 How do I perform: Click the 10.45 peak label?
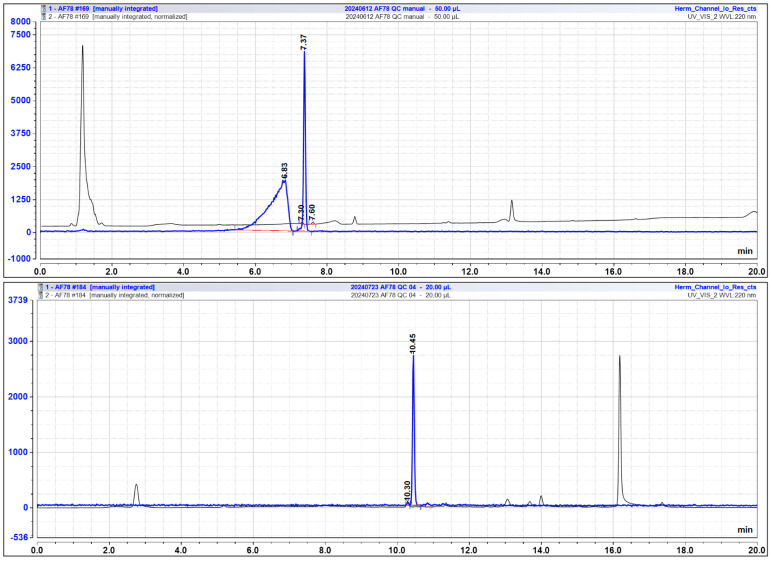tap(413, 344)
